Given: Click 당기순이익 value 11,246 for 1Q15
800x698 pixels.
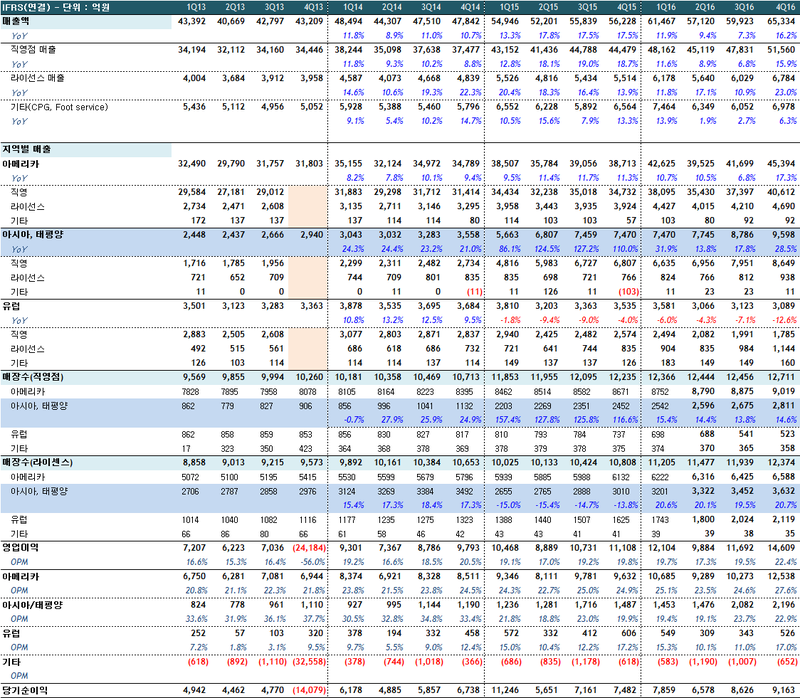Looking at the screenshot, I should click(506, 690).
